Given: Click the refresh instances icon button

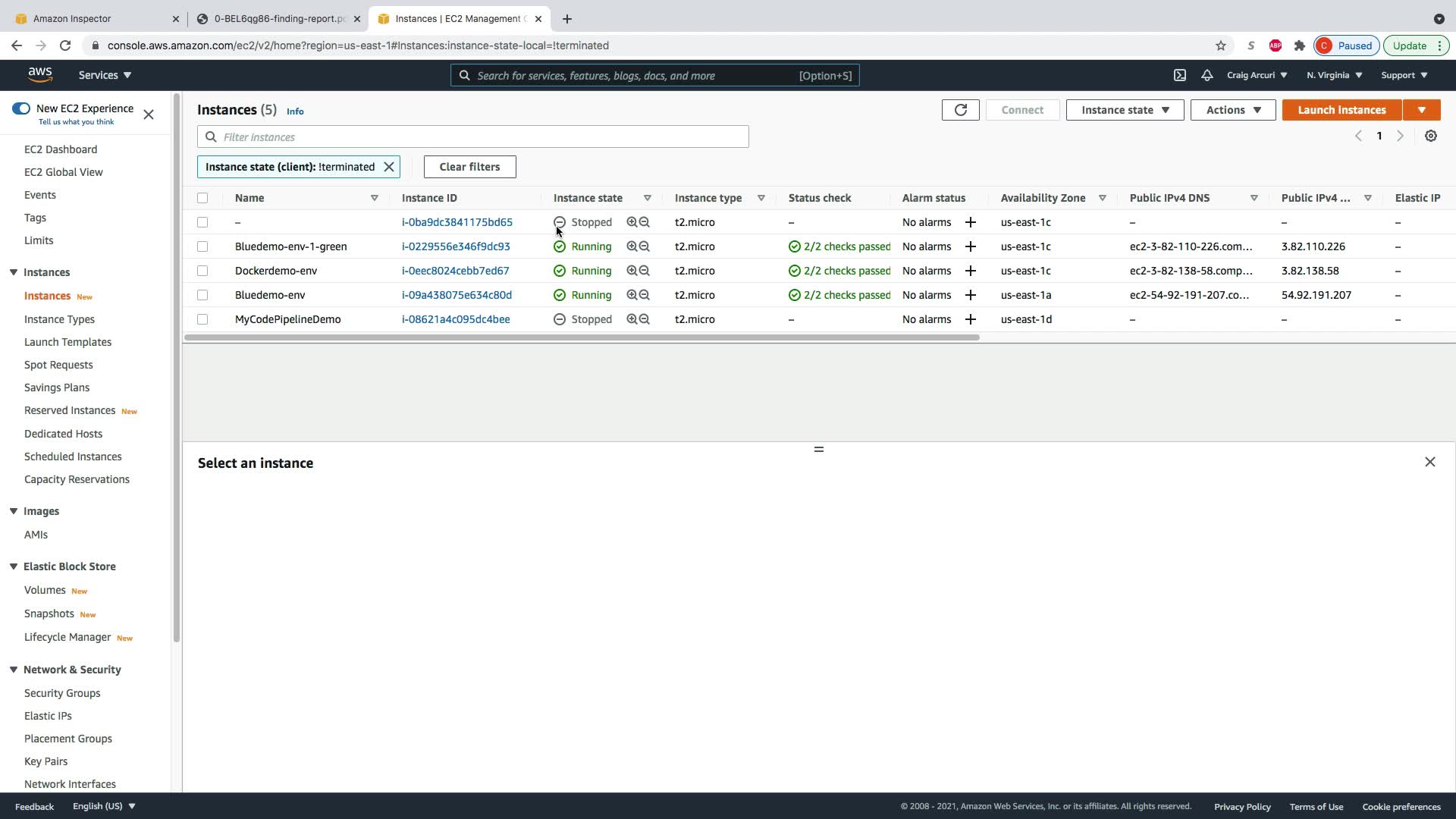Looking at the screenshot, I should tap(960, 110).
